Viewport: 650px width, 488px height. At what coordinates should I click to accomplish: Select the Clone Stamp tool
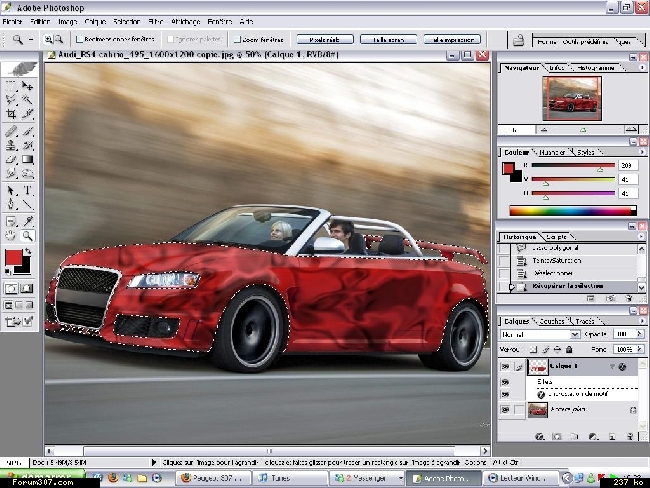[11, 146]
